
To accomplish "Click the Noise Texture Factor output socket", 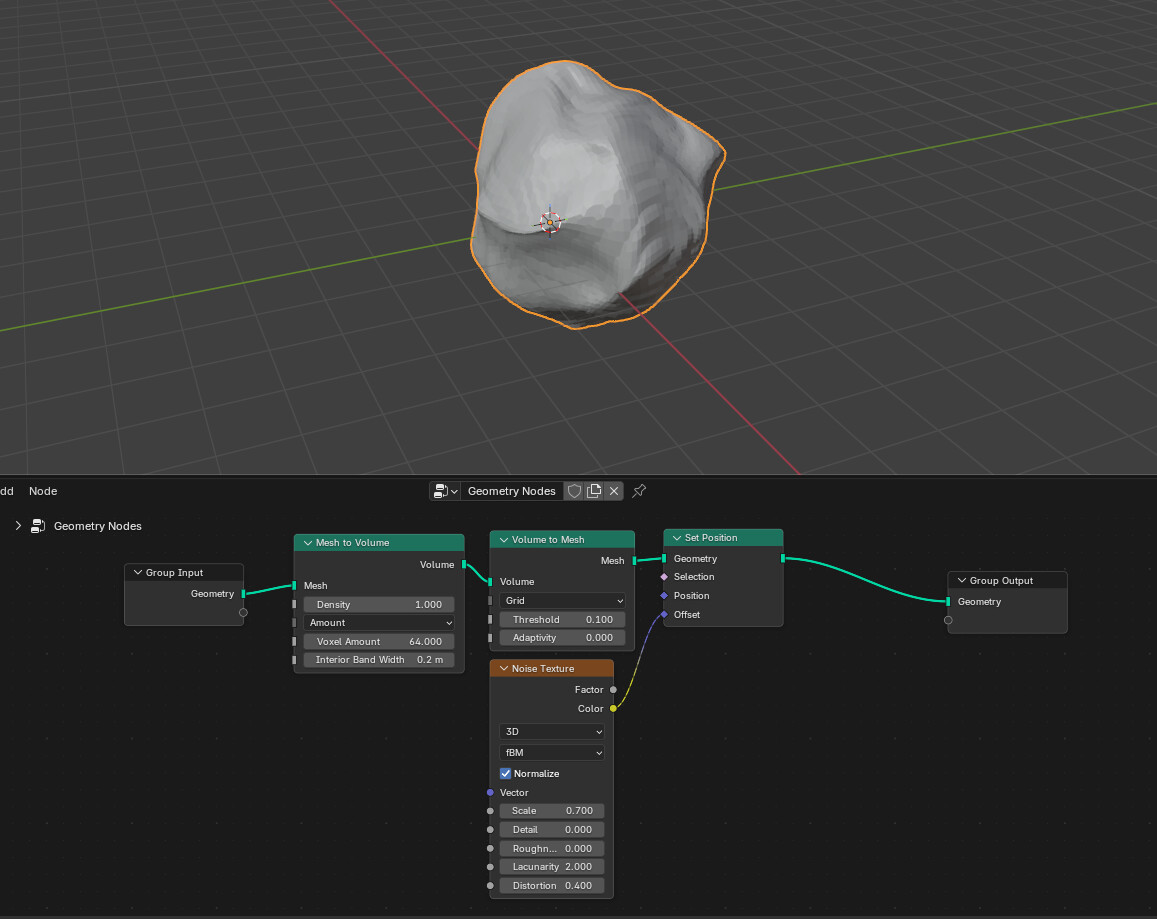I will coord(613,689).
